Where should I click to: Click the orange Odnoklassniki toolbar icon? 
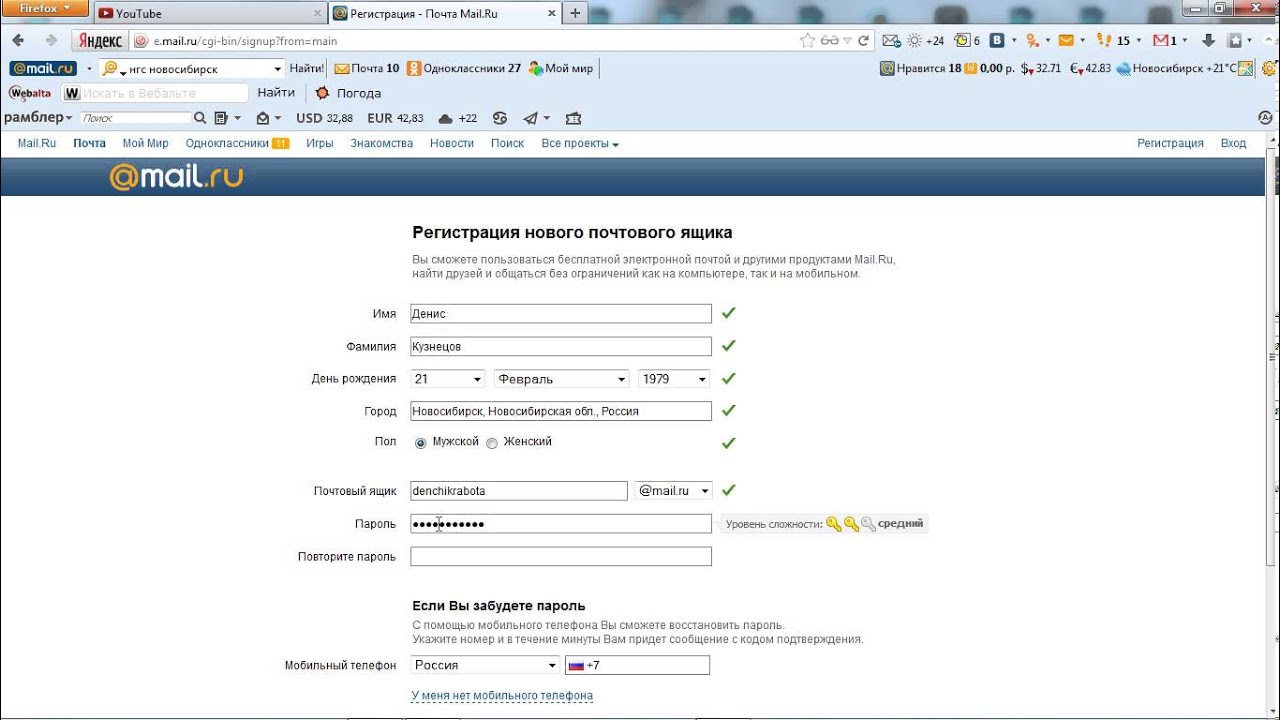[1034, 41]
